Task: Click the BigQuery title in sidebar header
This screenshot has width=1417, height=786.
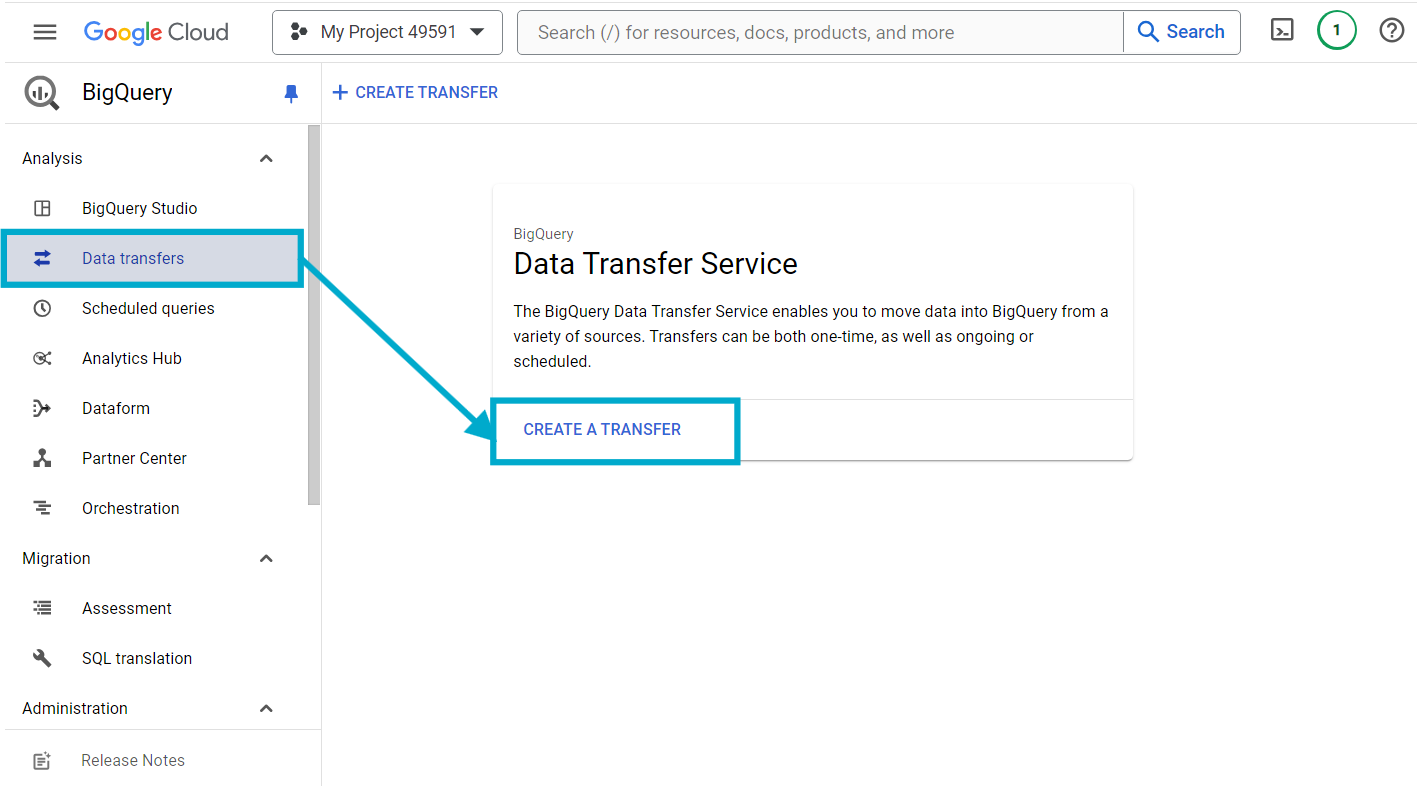Action: [x=127, y=92]
